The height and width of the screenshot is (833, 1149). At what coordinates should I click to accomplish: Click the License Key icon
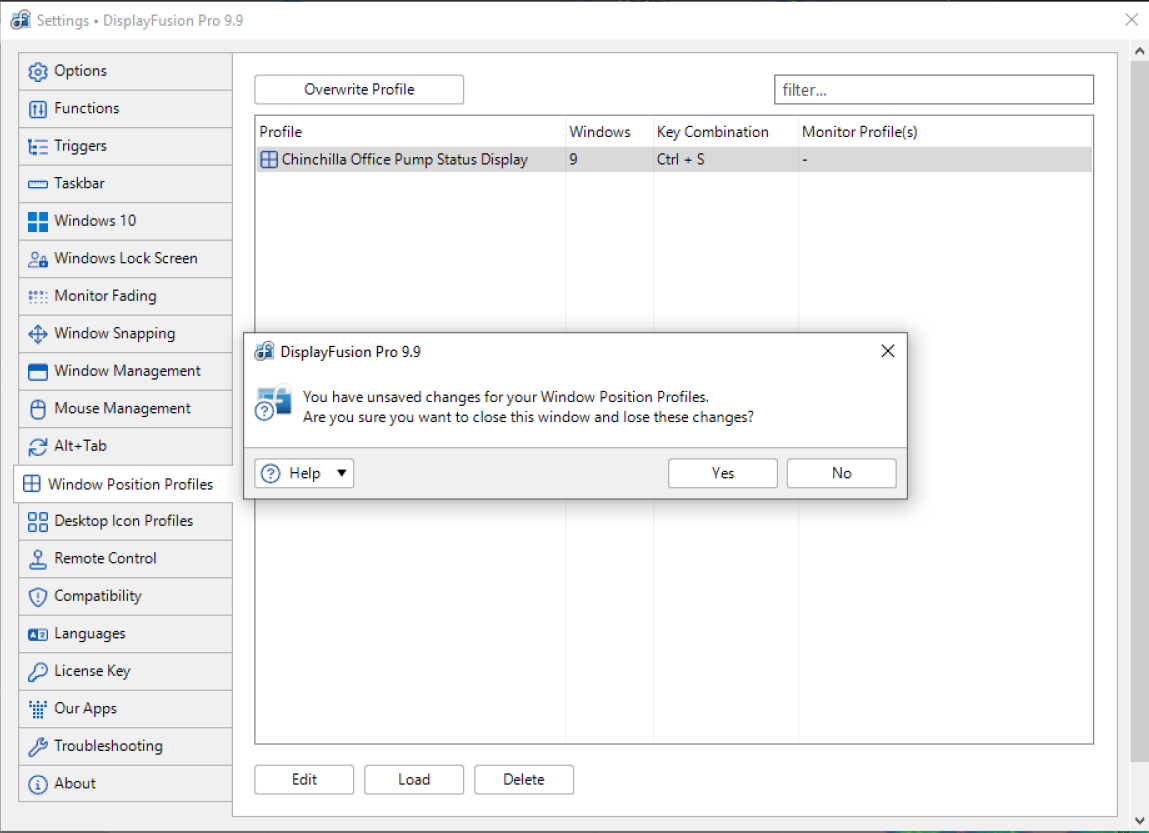point(38,672)
